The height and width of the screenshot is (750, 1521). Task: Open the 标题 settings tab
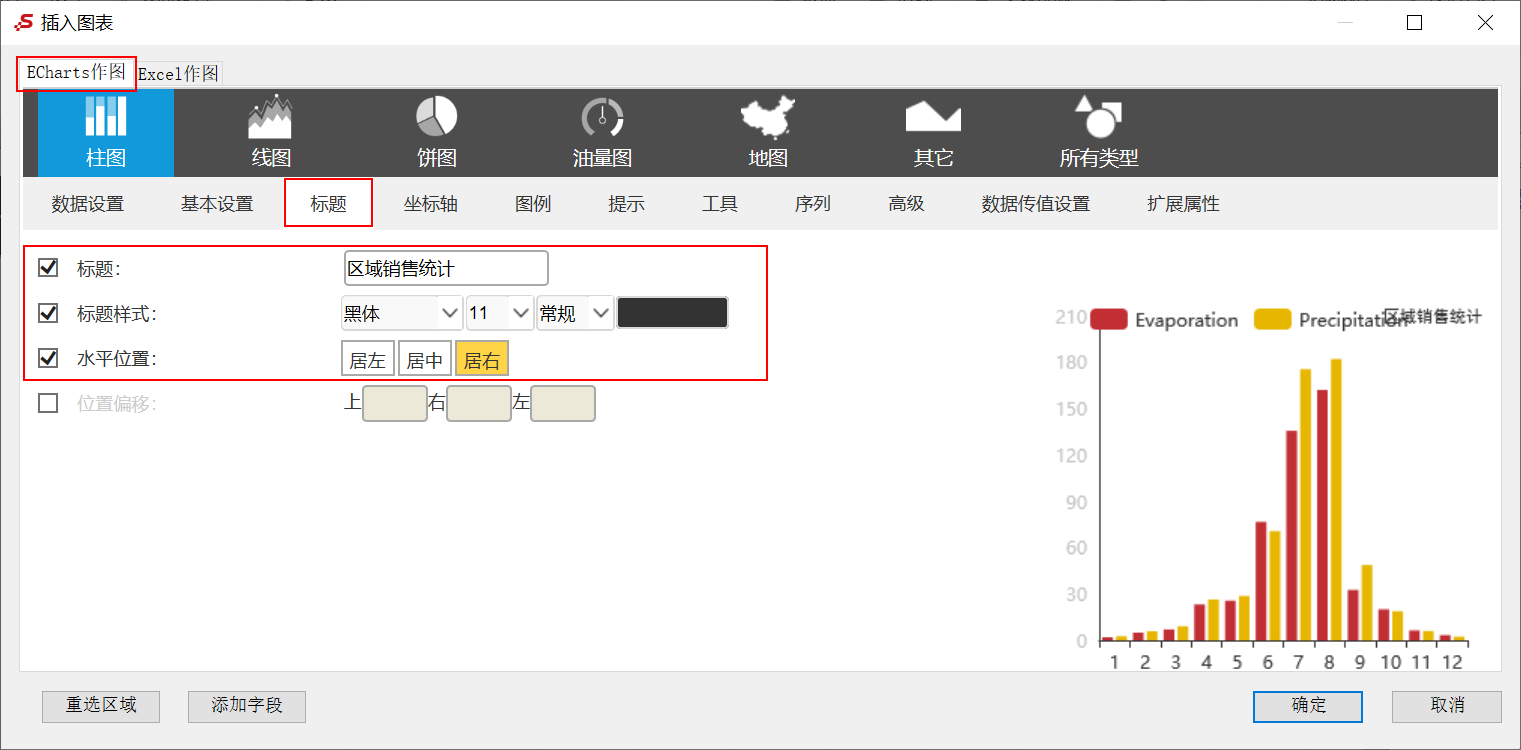pyautogui.click(x=328, y=204)
